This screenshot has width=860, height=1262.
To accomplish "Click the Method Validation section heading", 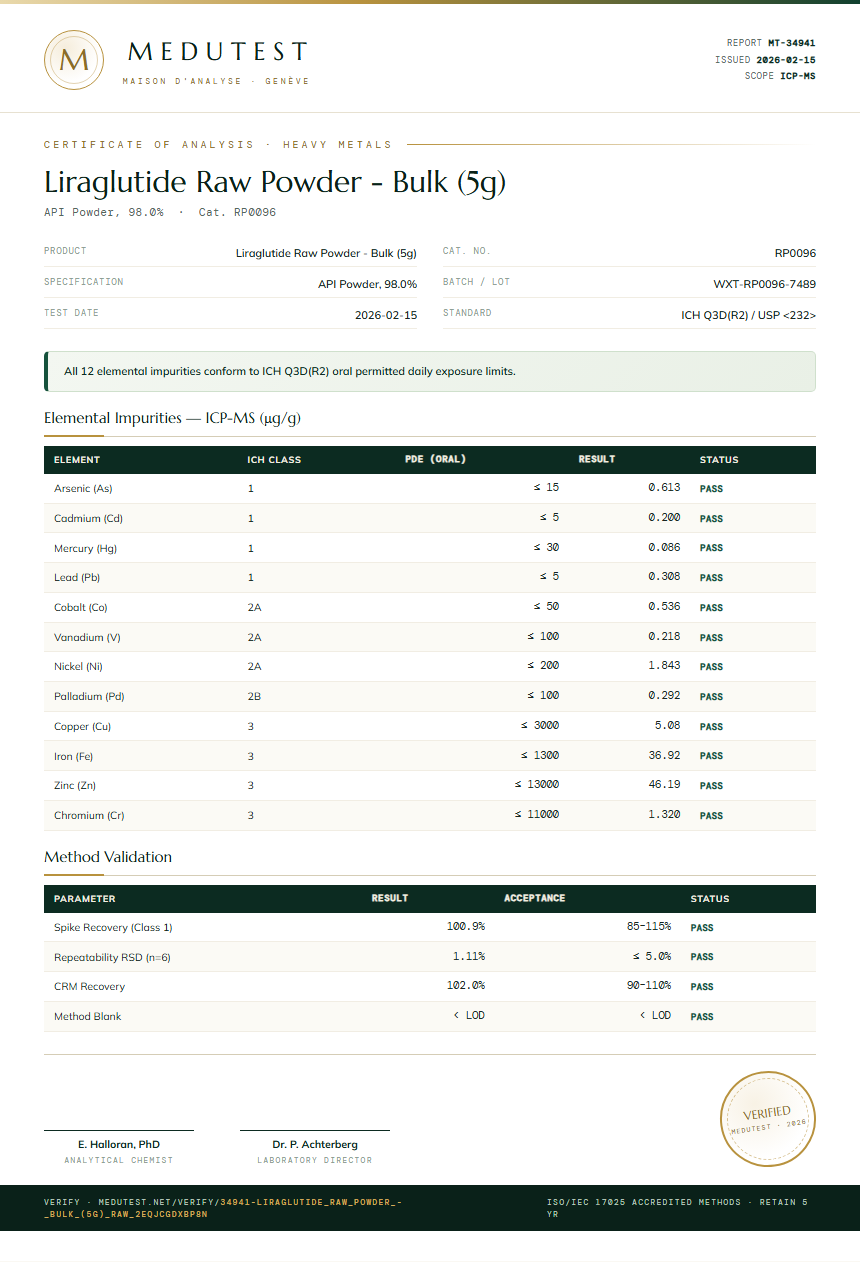I will tap(108, 857).
